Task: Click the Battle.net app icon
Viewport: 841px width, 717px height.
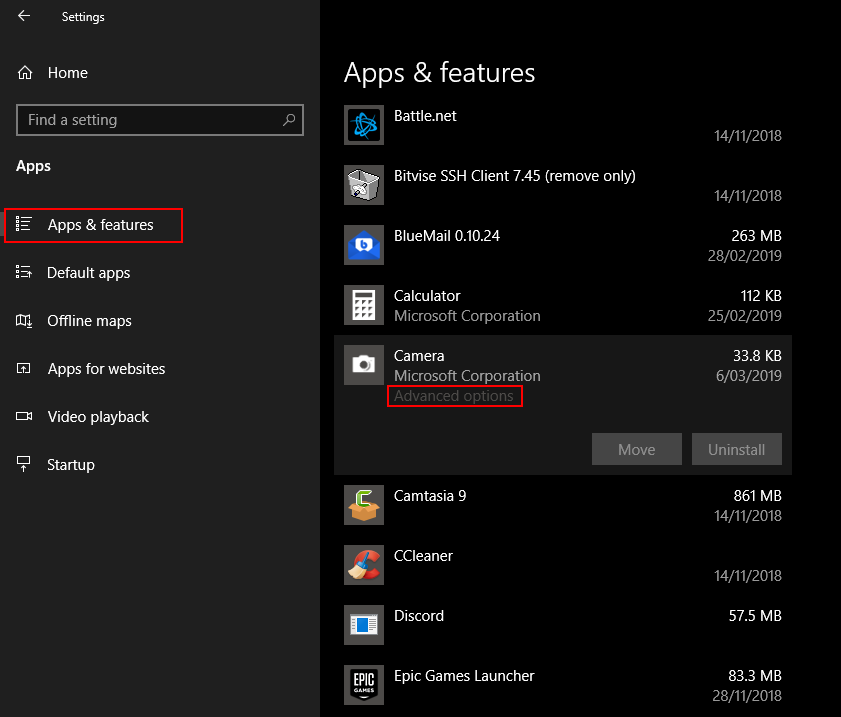Action: click(x=364, y=125)
